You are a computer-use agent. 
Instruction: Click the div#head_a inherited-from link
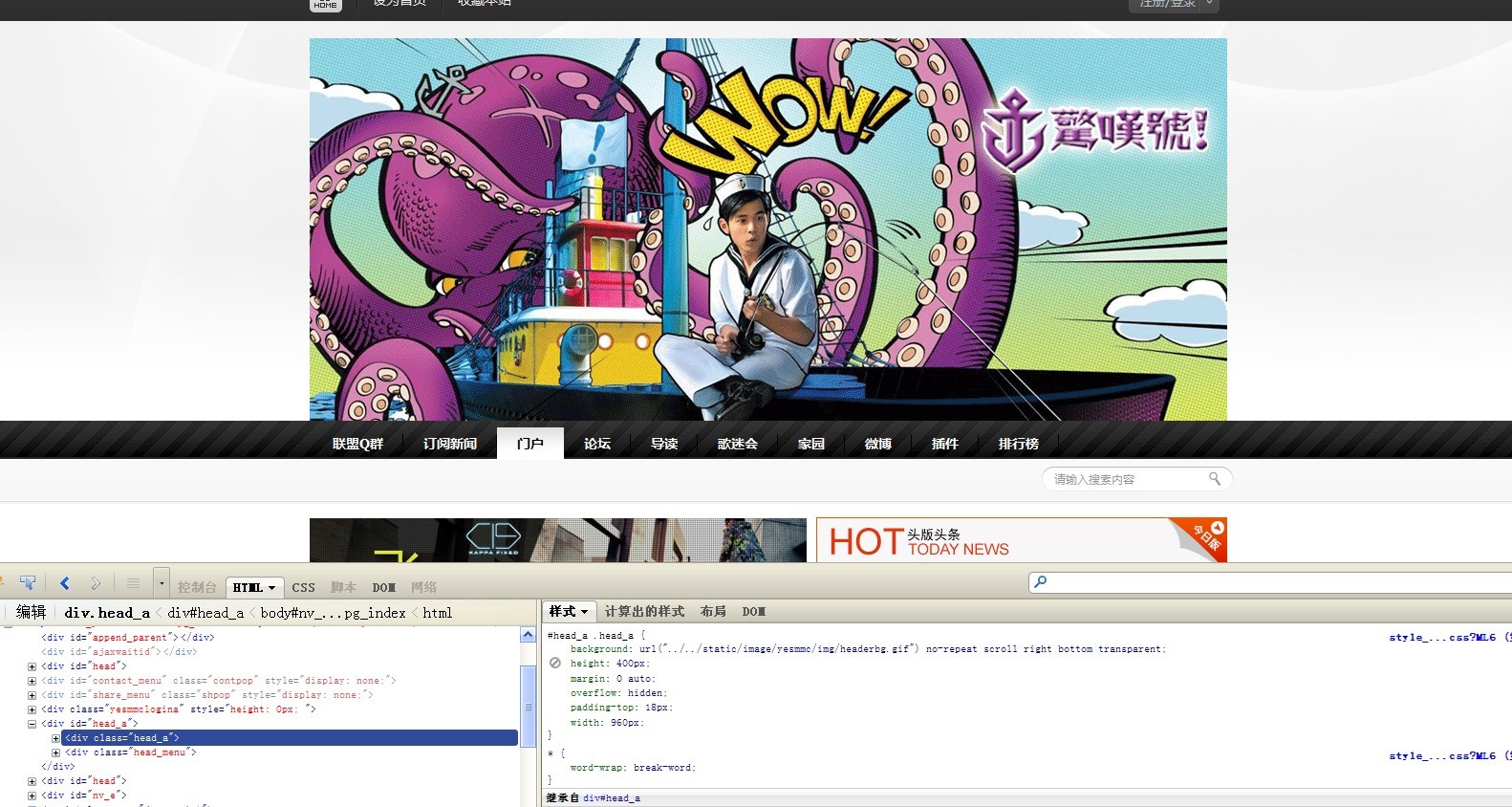tap(612, 797)
